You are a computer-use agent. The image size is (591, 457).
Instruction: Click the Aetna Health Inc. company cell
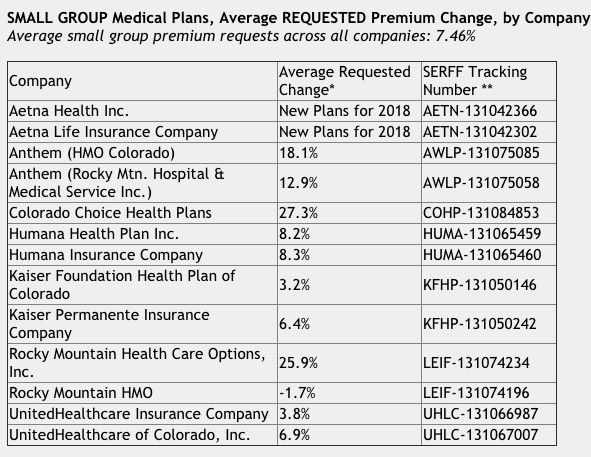click(142, 111)
